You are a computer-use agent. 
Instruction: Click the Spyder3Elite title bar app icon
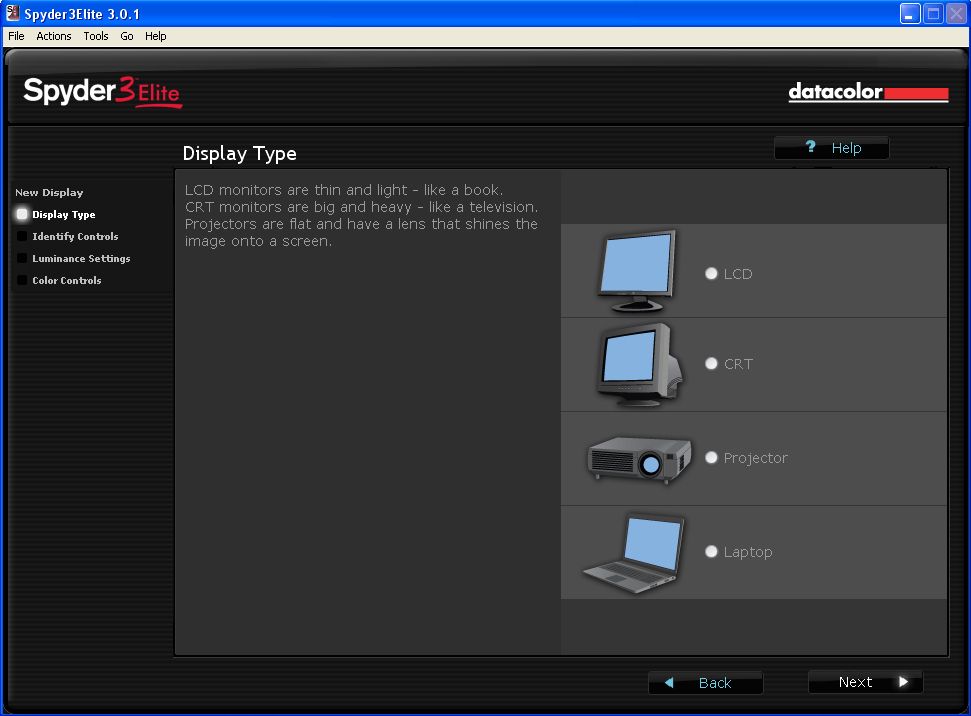(12, 13)
